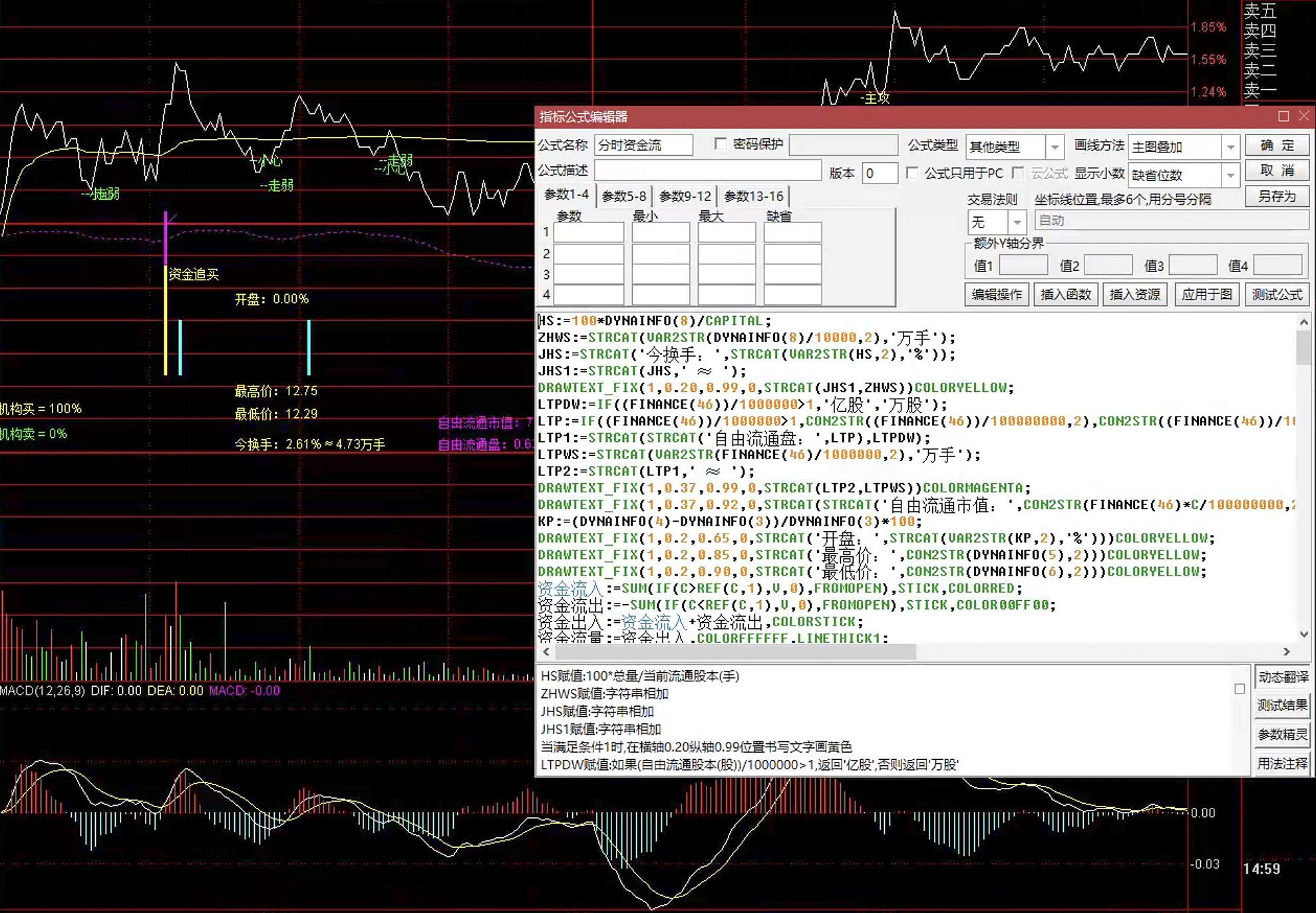This screenshot has width=1316, height=913.
Task: Run the 测试公式 button
Action: [x=1277, y=294]
